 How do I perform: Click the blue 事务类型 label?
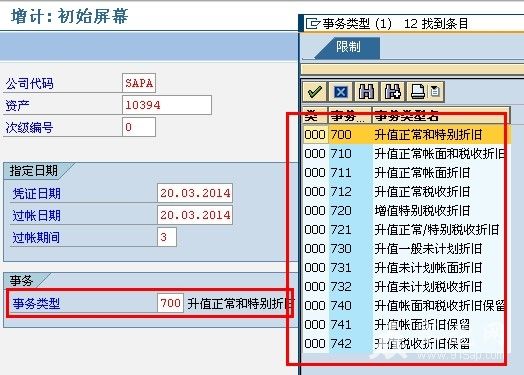(x=36, y=304)
